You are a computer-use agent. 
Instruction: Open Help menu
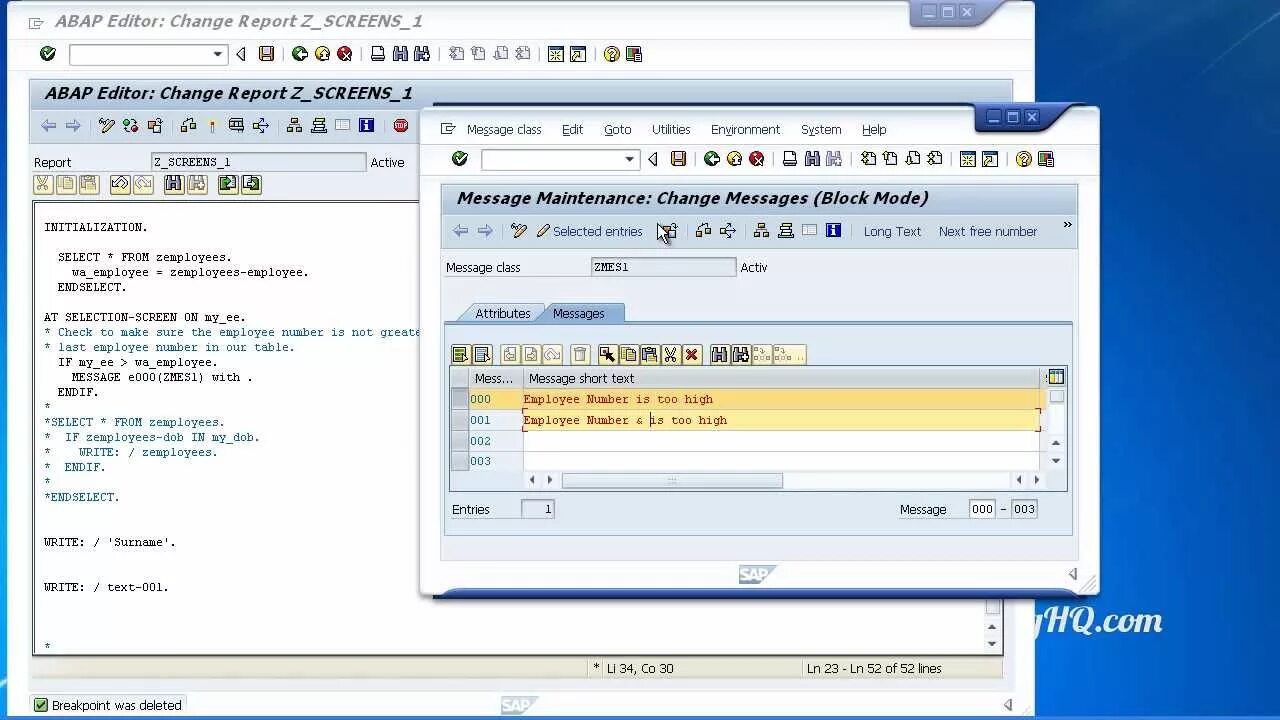[874, 130]
